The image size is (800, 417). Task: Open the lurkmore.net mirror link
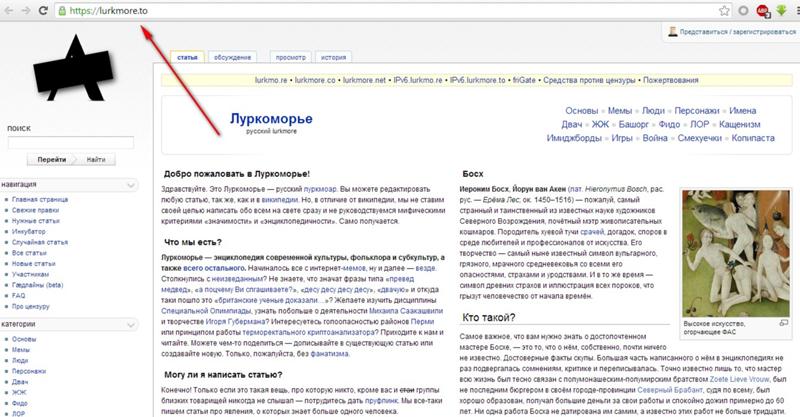[x=364, y=80]
